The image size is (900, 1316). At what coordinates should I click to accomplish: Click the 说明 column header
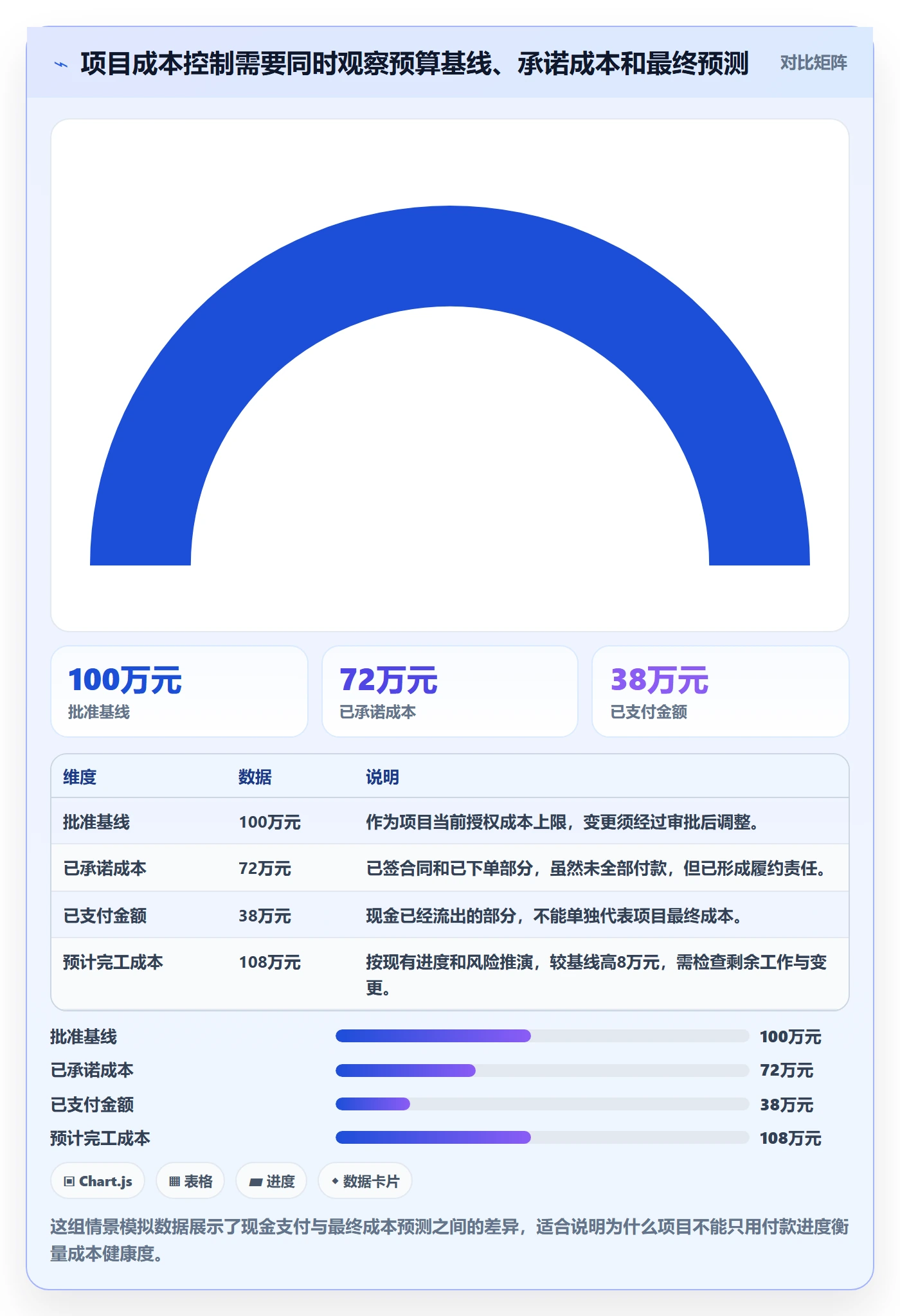pyautogui.click(x=382, y=777)
